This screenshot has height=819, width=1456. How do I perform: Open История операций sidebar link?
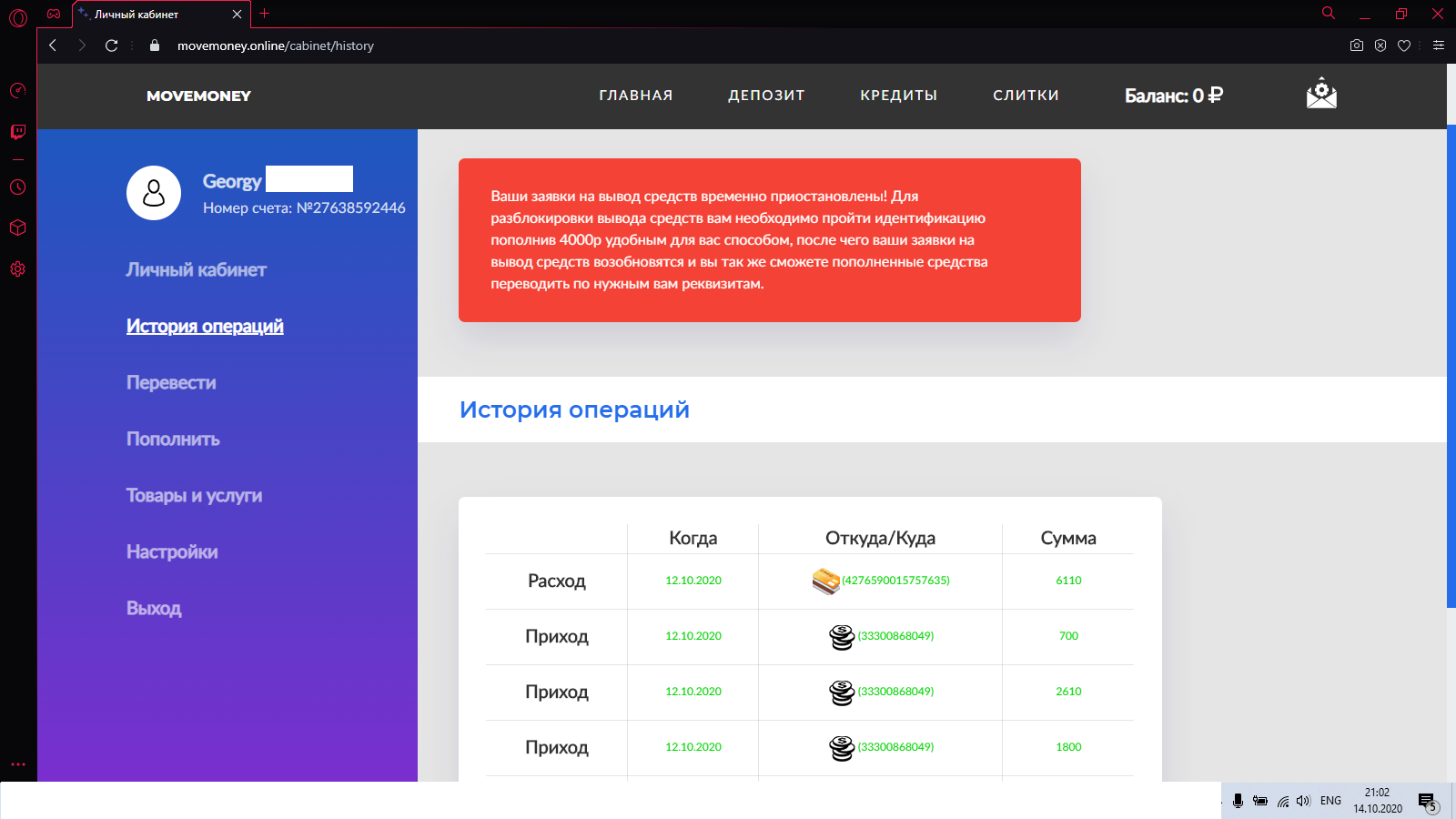click(205, 326)
